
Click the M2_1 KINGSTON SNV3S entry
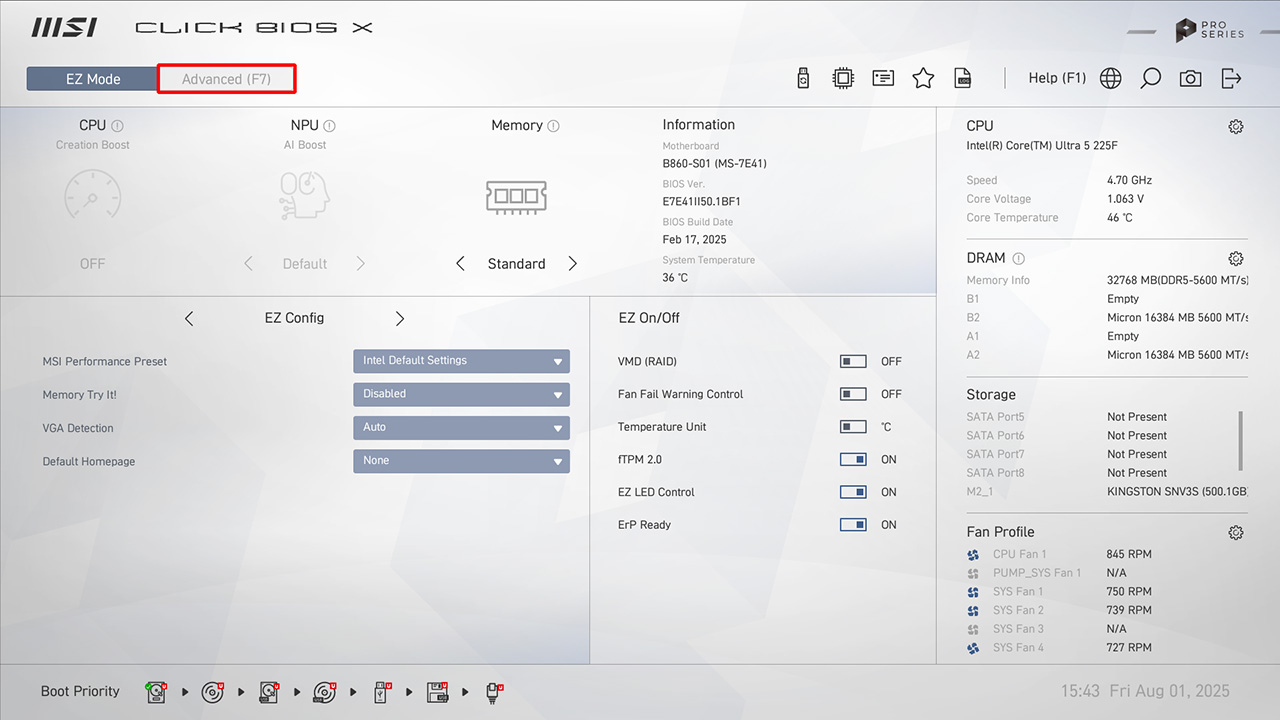pyautogui.click(x=1107, y=492)
